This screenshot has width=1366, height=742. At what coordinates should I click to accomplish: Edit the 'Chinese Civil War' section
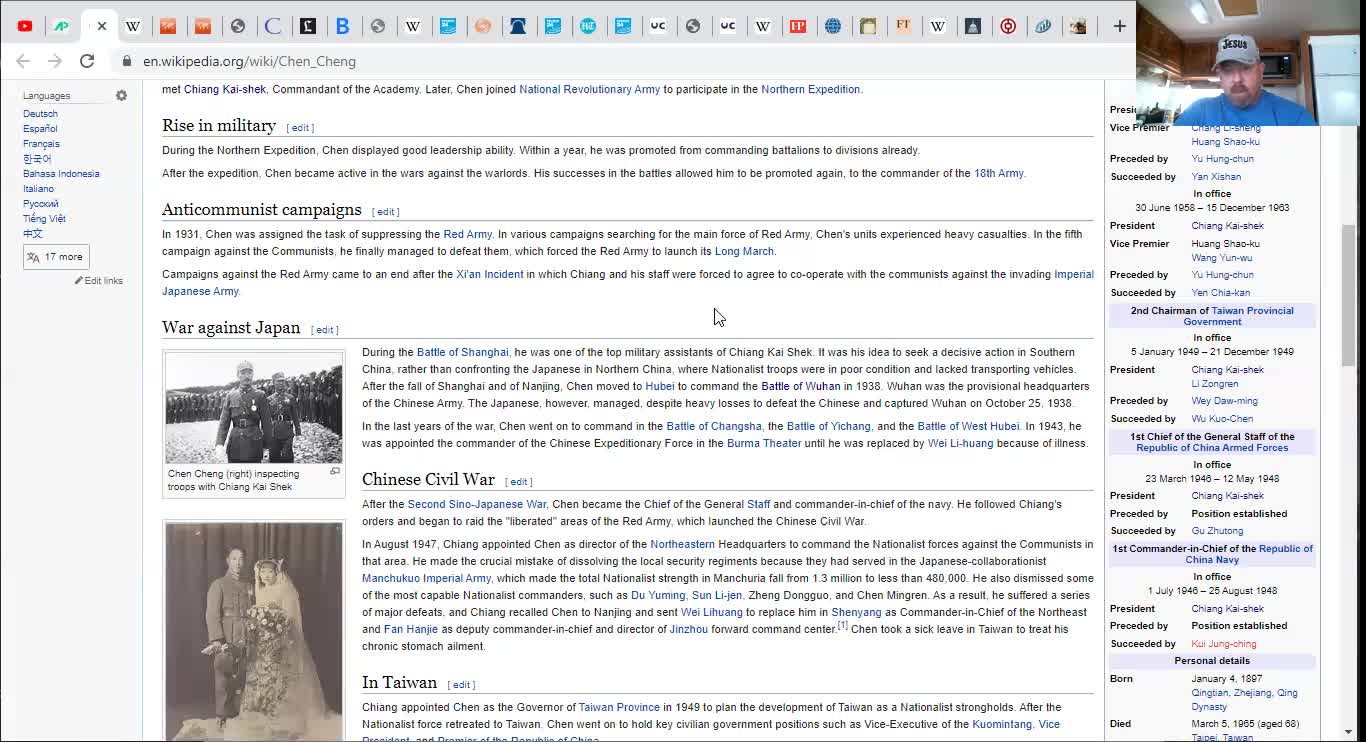pos(519,482)
